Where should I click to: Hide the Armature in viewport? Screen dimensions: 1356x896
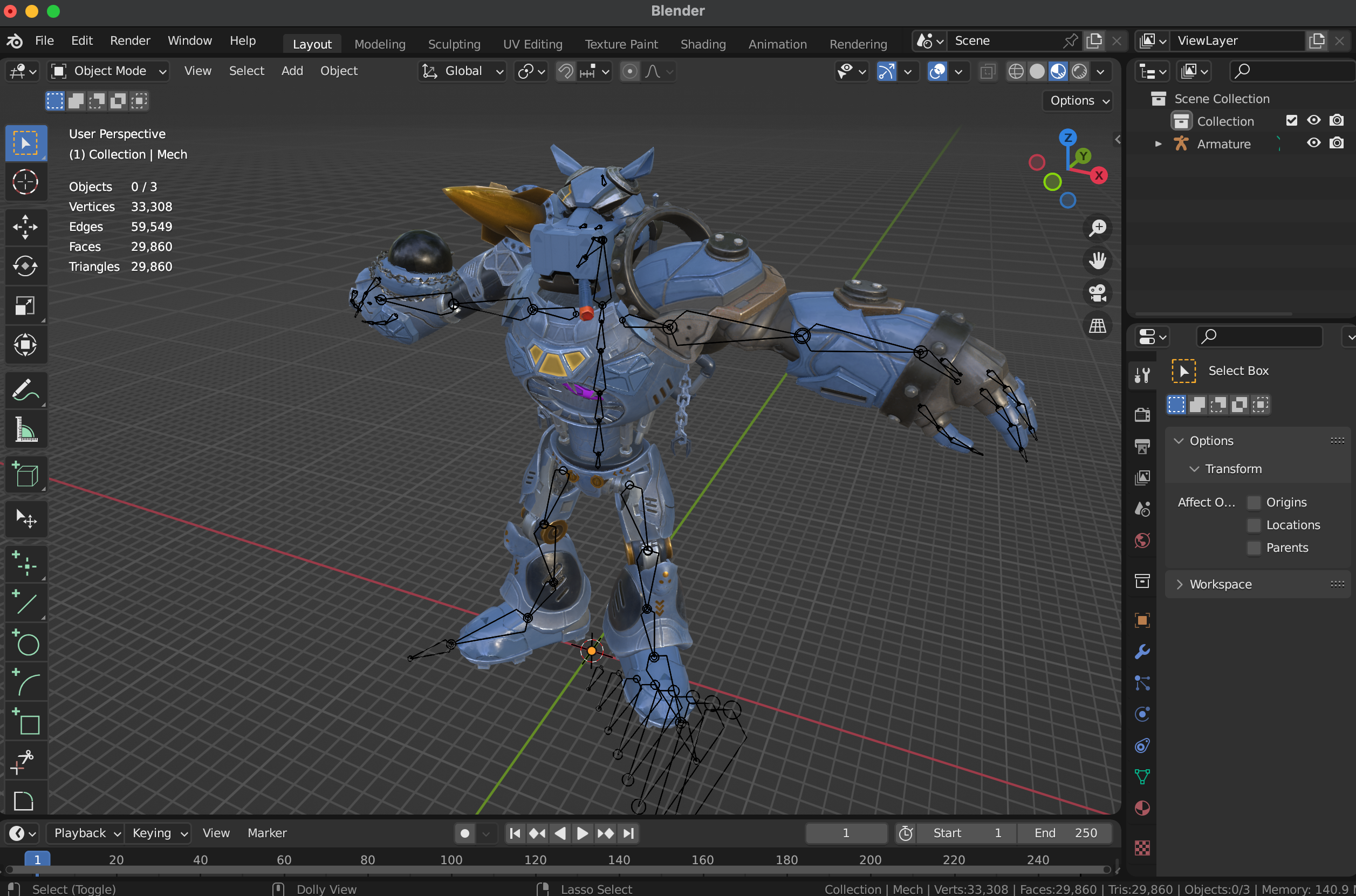1313,143
